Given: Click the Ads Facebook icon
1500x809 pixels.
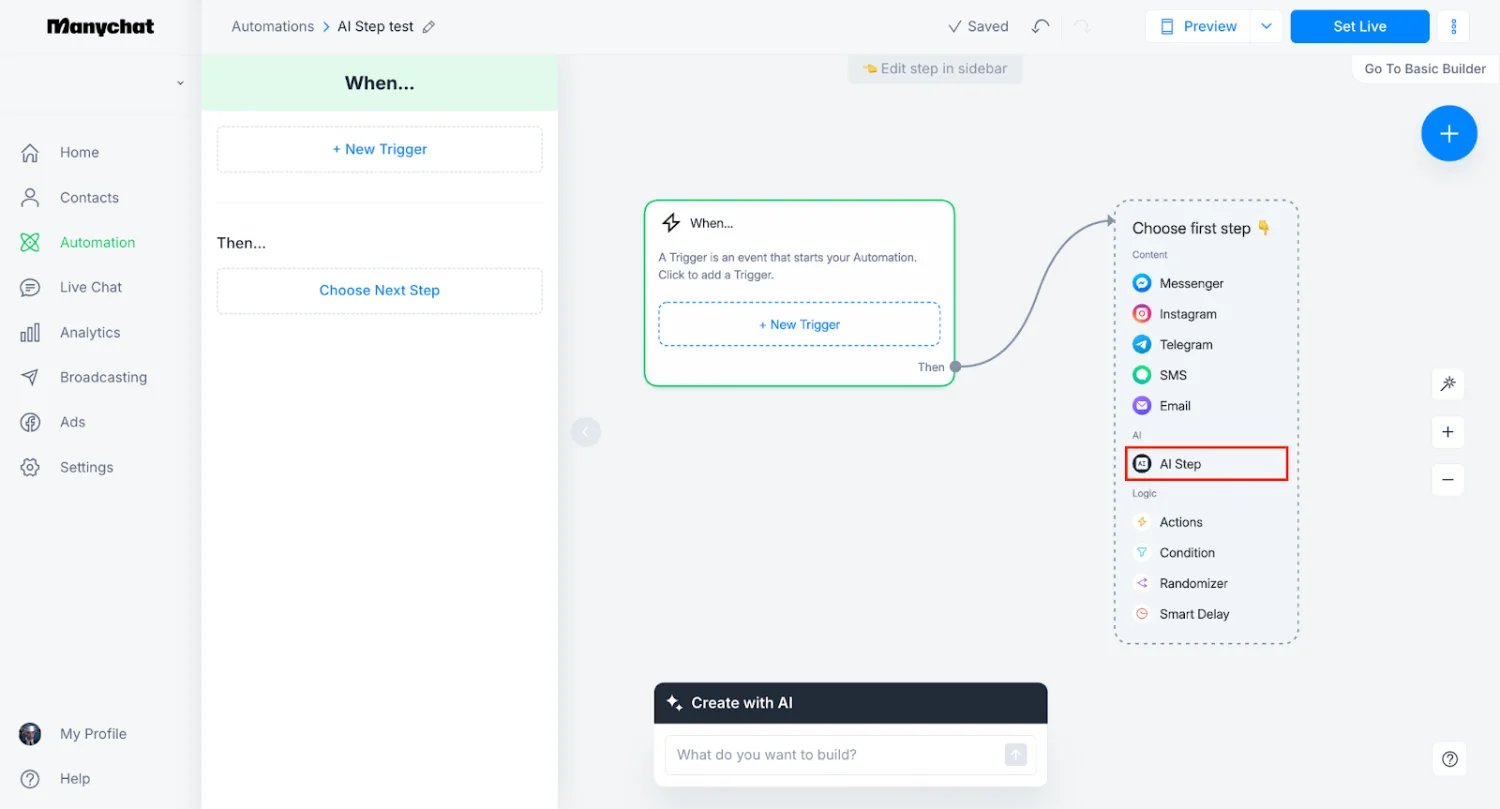Looking at the screenshot, I should point(30,422).
